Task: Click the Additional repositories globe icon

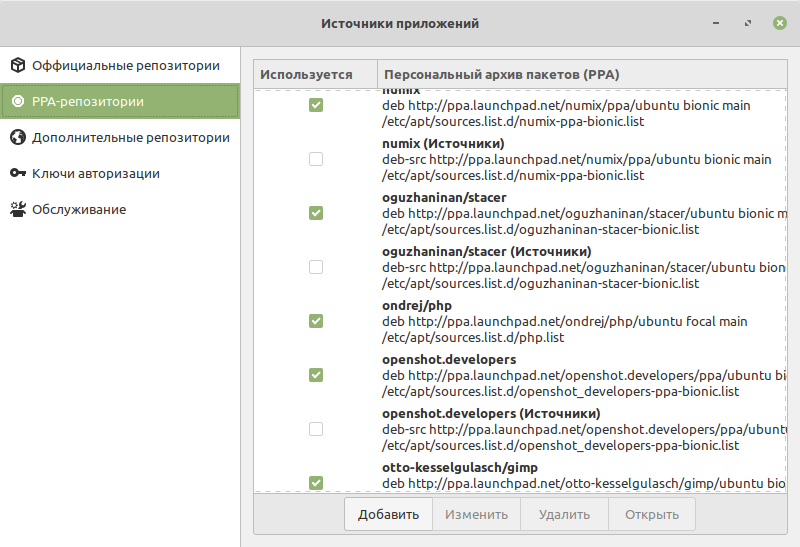Action: (18, 138)
